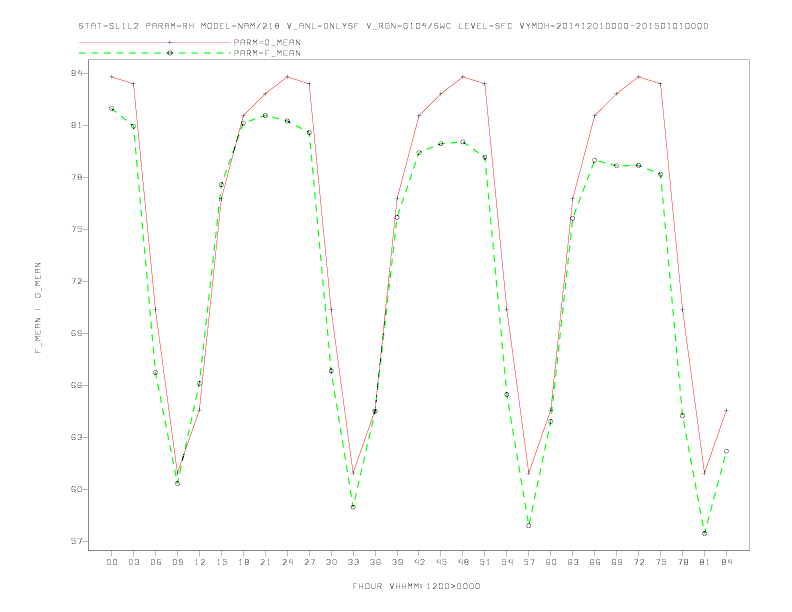Select the F_MEAN circle marker at hour 54

[x=507, y=395]
